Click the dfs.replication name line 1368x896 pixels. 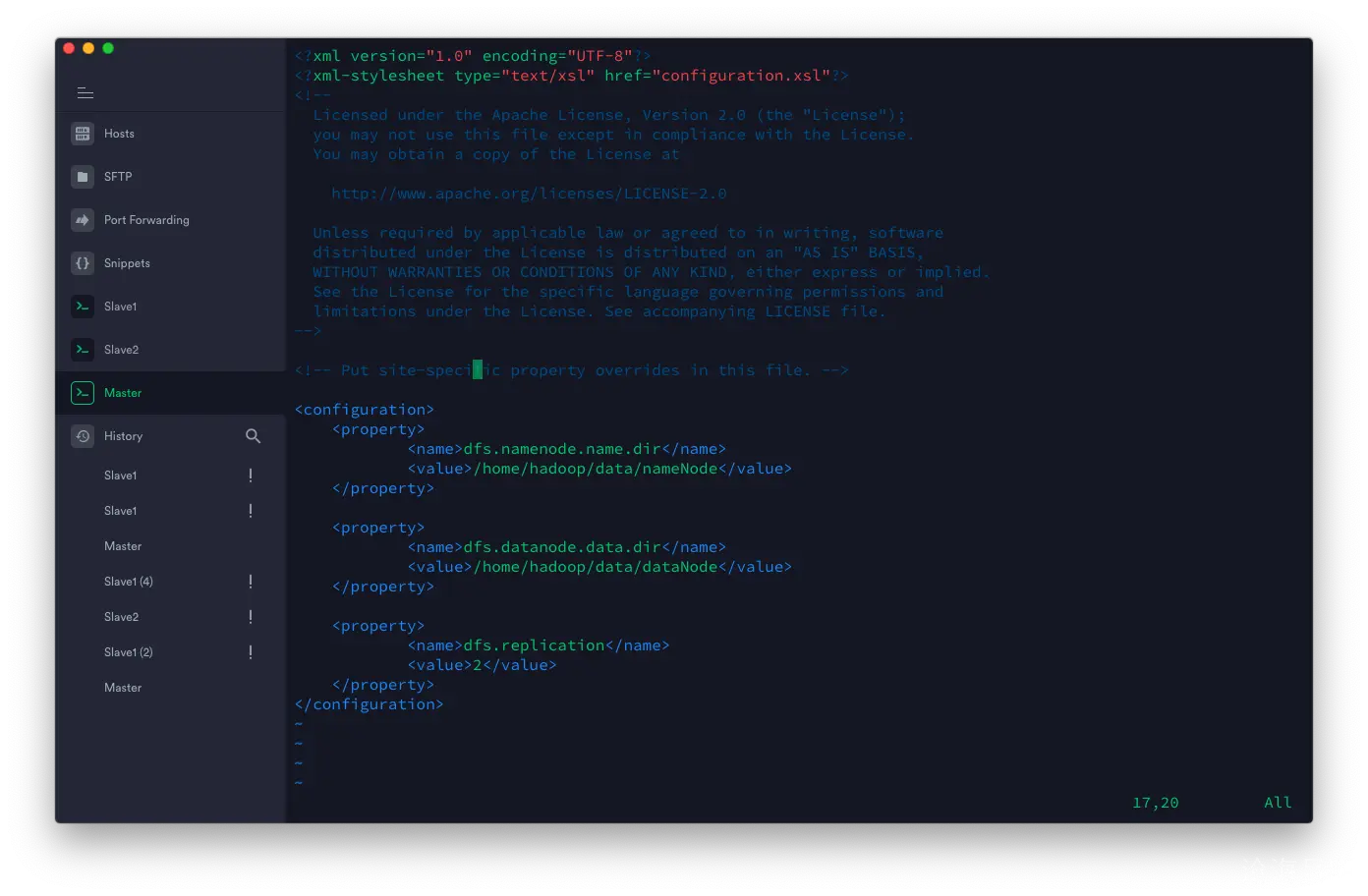point(539,645)
